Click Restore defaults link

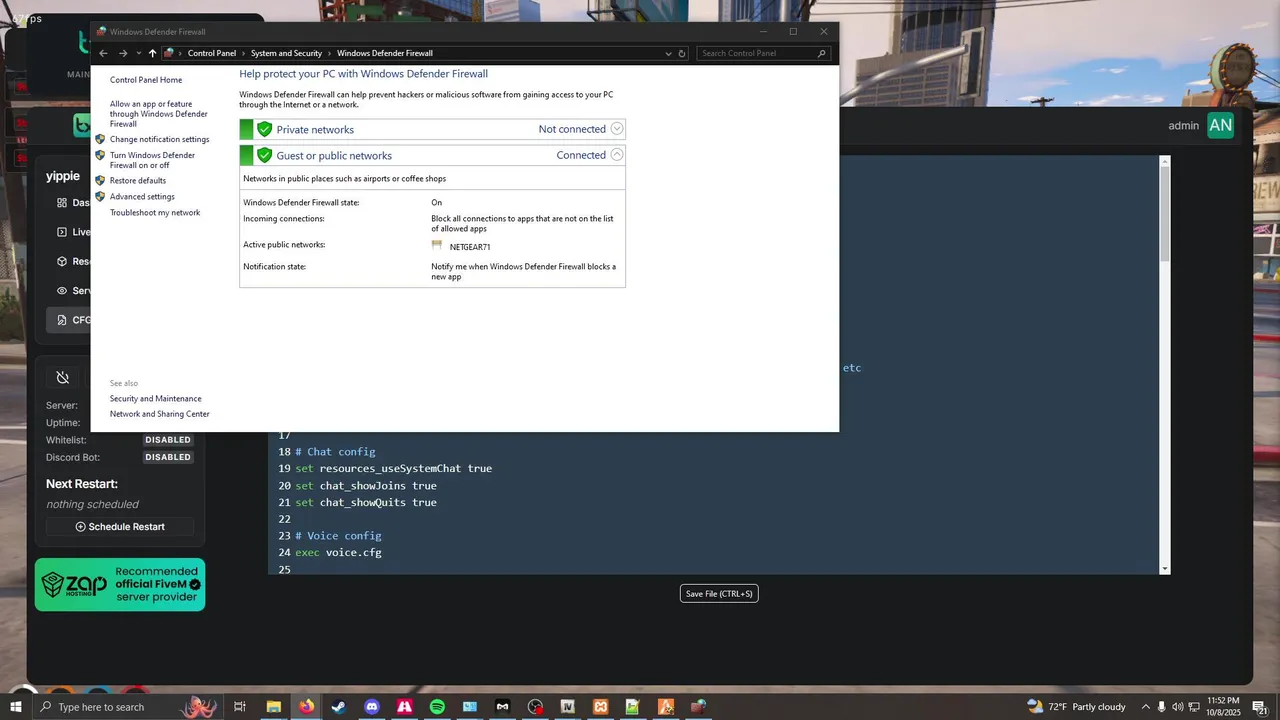pos(138,181)
